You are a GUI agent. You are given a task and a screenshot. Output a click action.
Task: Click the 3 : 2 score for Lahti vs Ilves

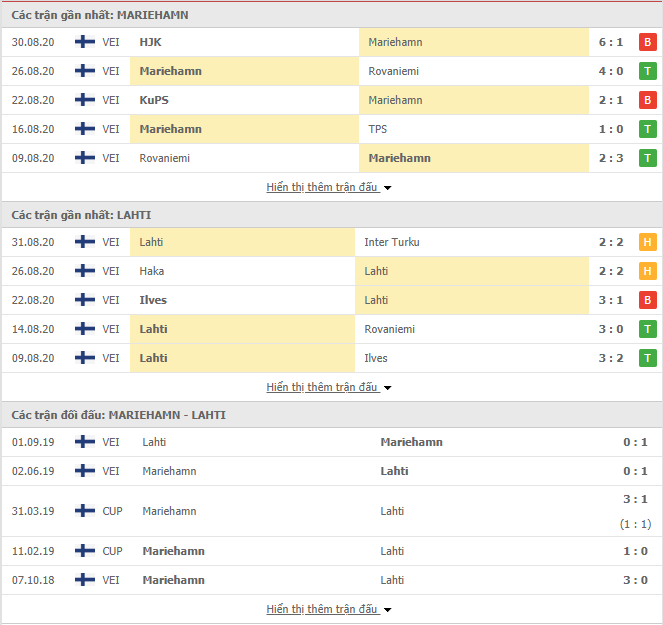[x=611, y=358]
